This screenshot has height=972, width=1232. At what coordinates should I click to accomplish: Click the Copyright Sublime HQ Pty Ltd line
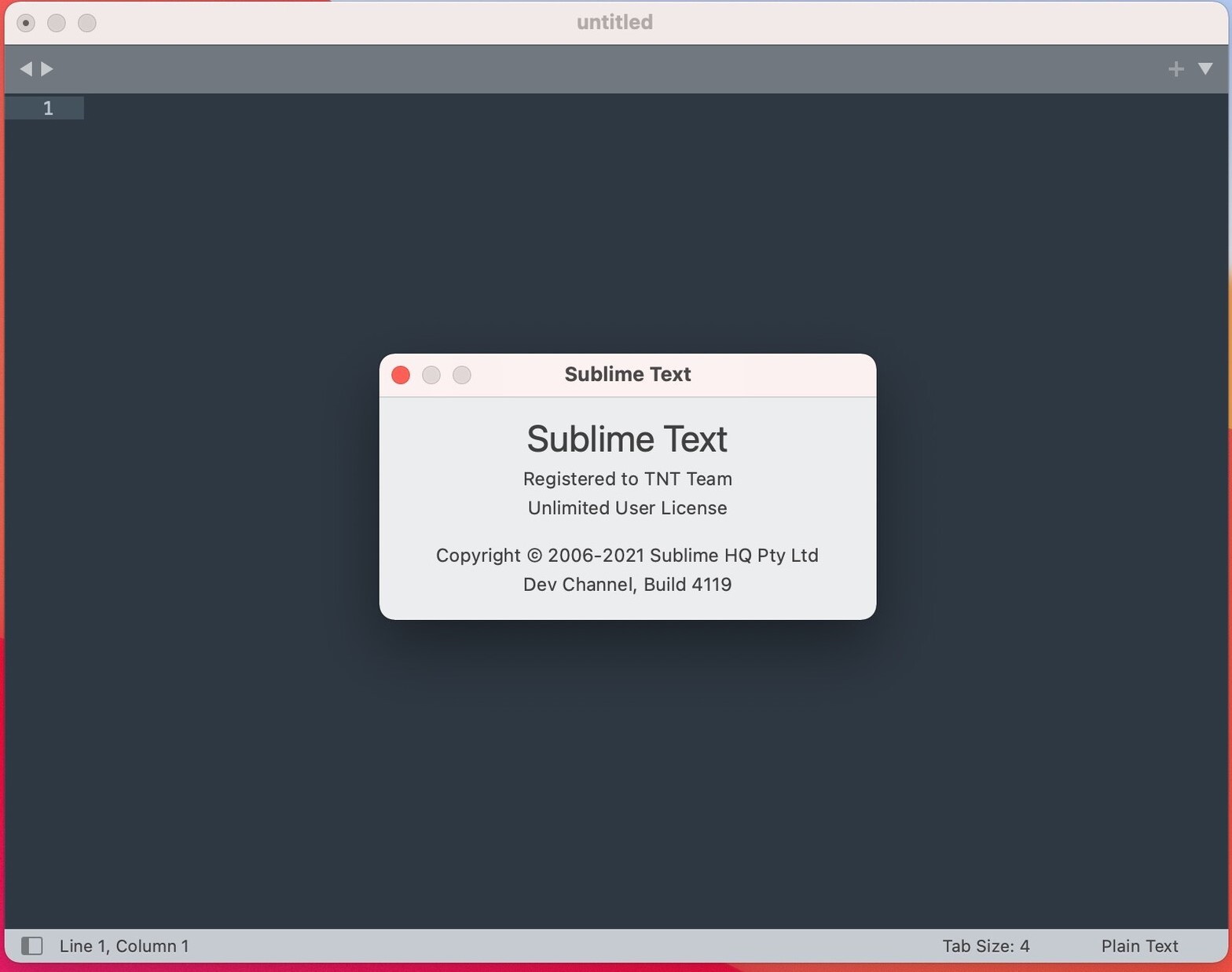[627, 555]
